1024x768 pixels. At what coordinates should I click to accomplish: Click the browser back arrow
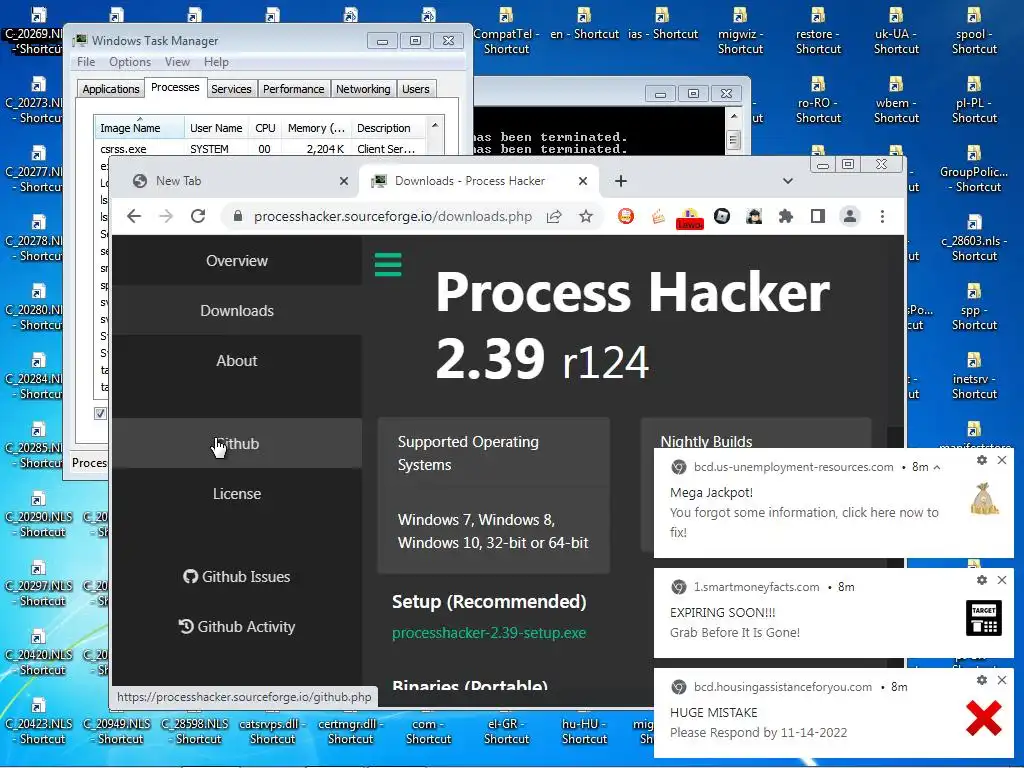pyautogui.click(x=134, y=216)
